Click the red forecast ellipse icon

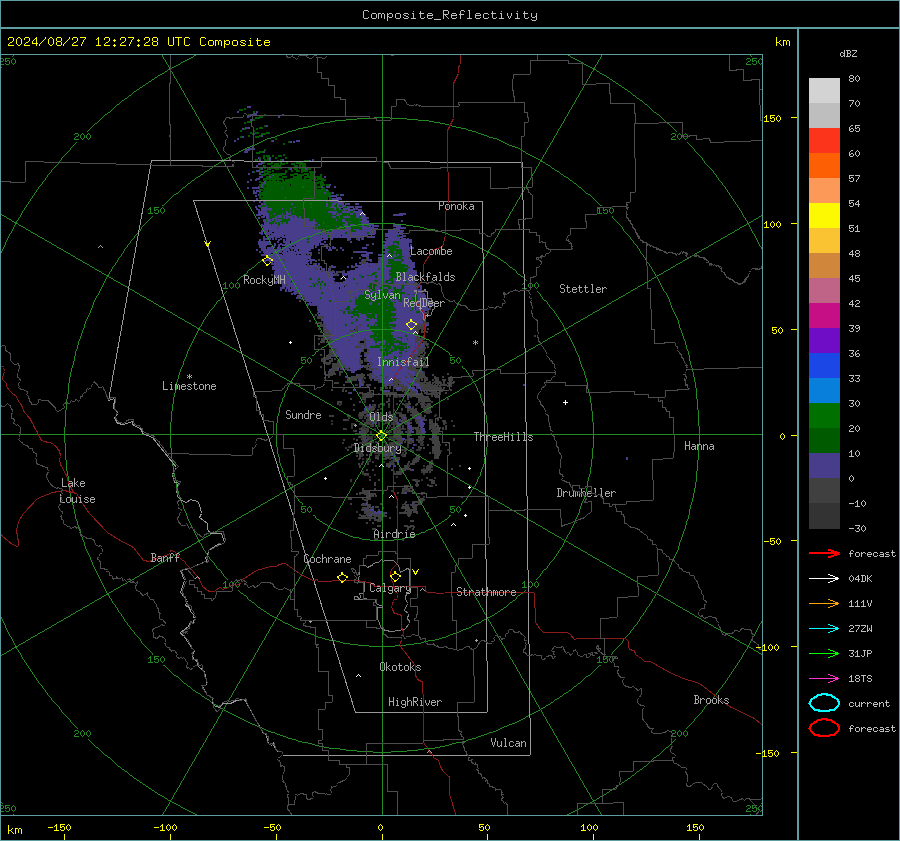point(824,728)
